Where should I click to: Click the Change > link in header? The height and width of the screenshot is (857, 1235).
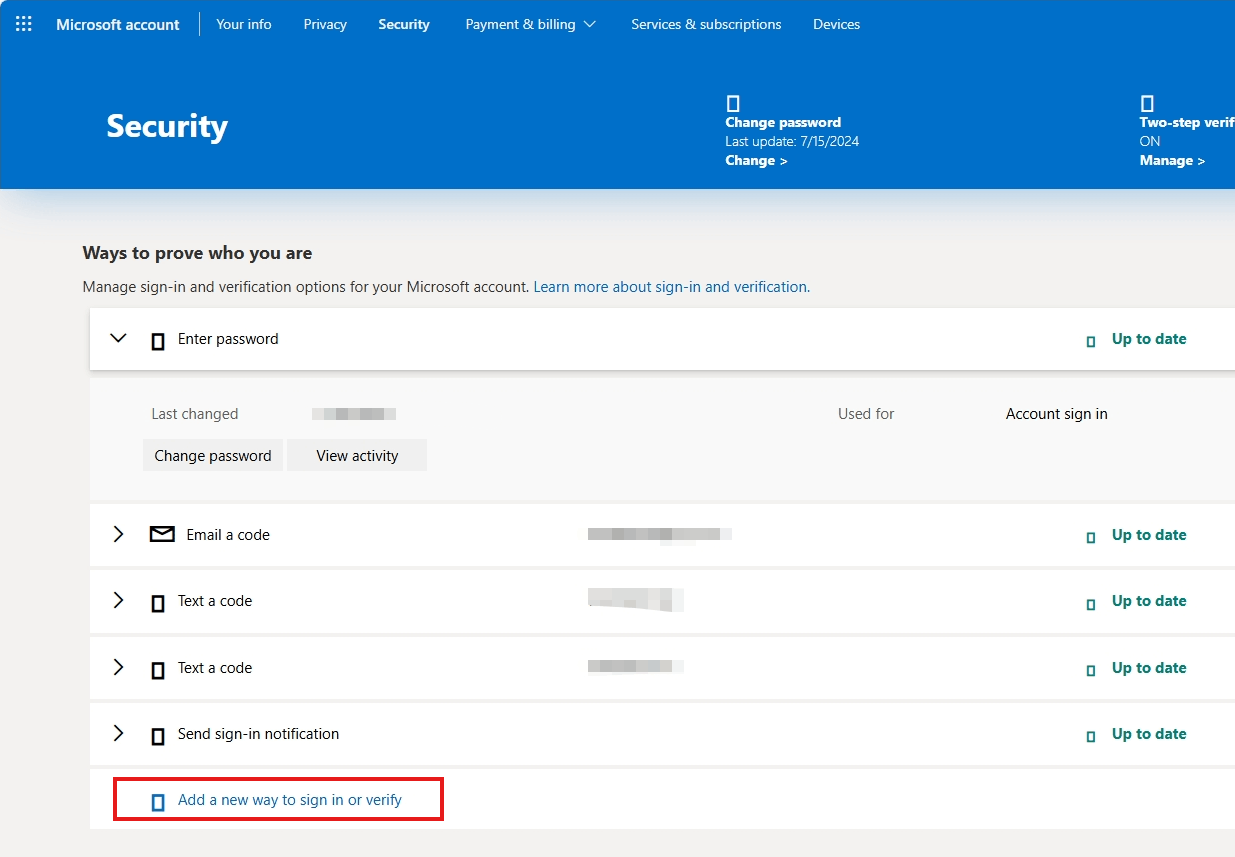(x=756, y=160)
